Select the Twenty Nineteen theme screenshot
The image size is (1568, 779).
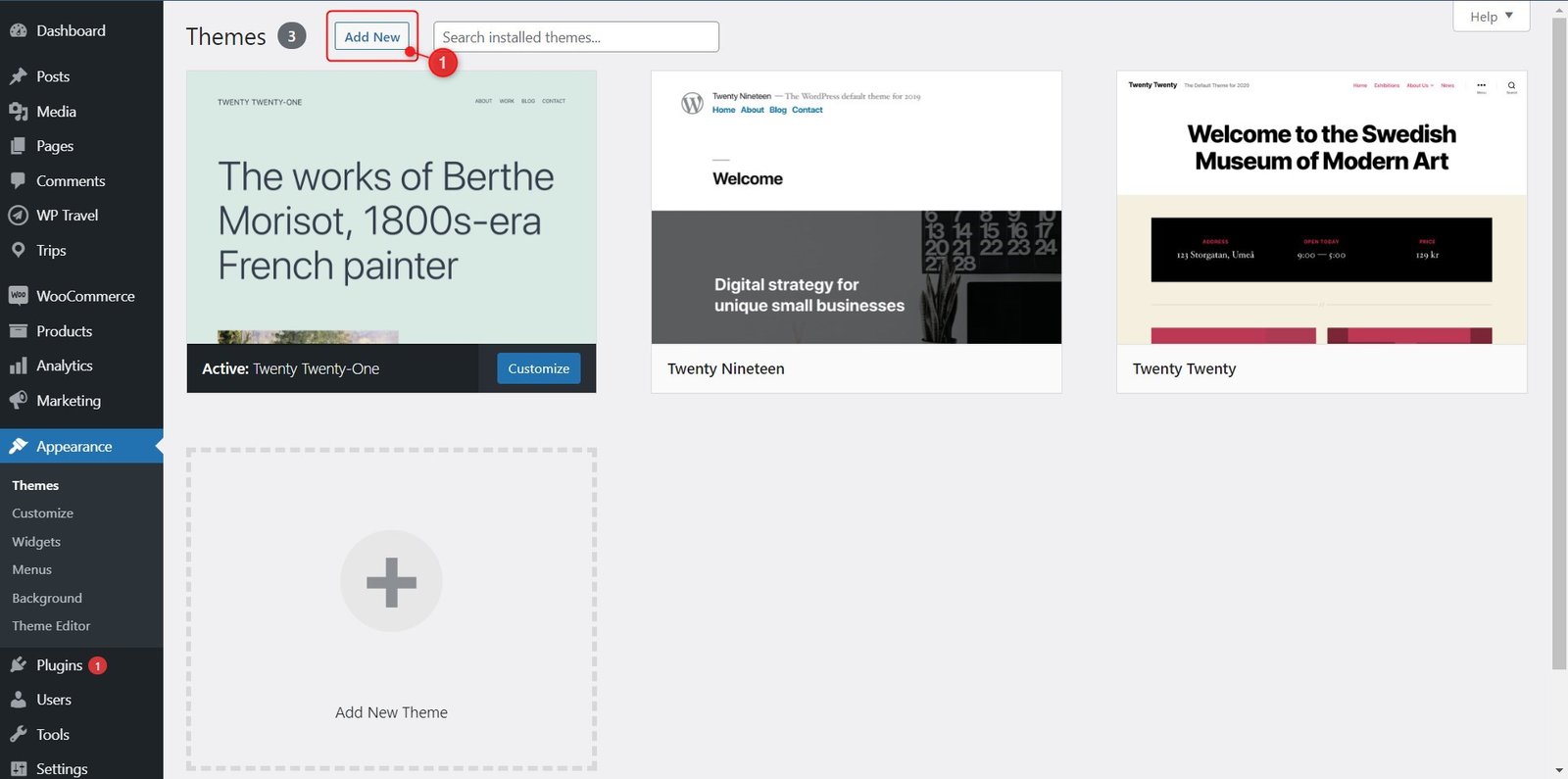tap(857, 207)
